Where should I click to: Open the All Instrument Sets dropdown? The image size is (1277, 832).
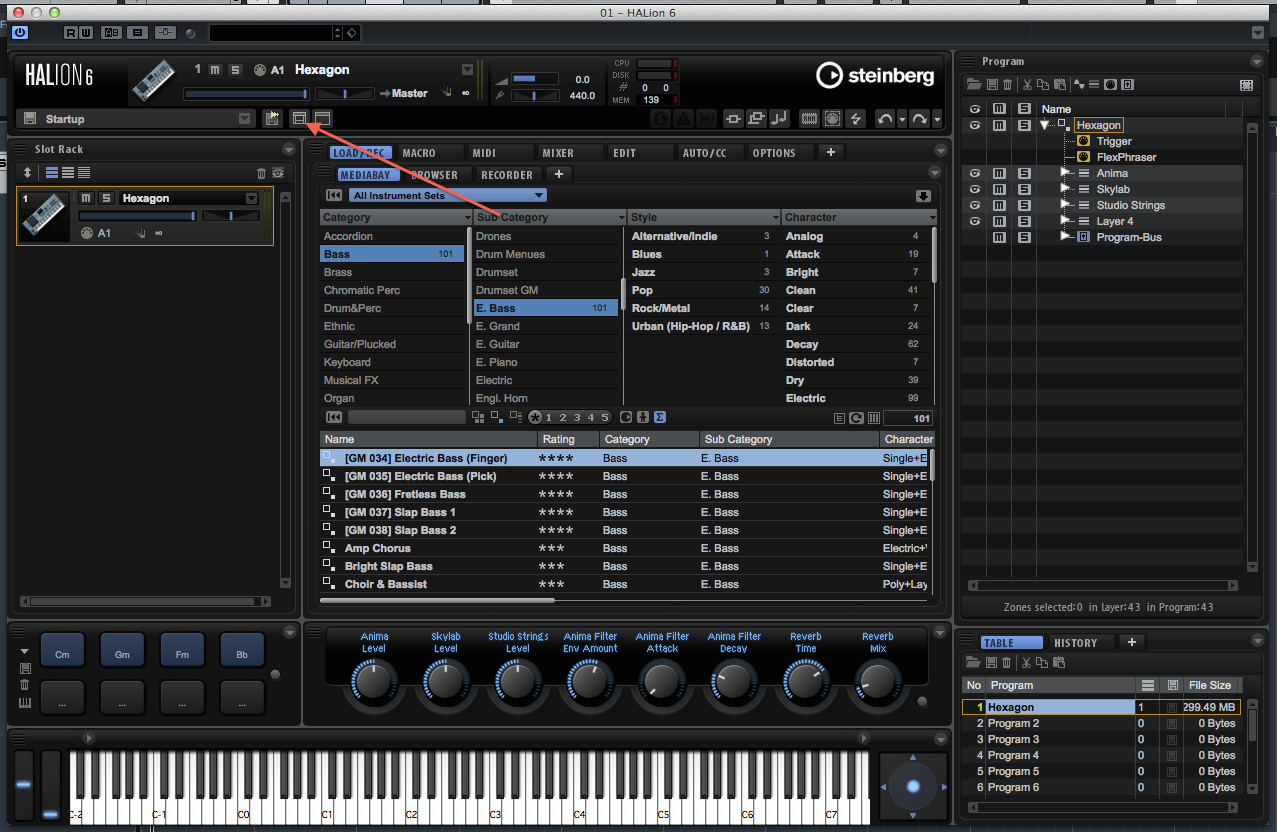(447, 195)
